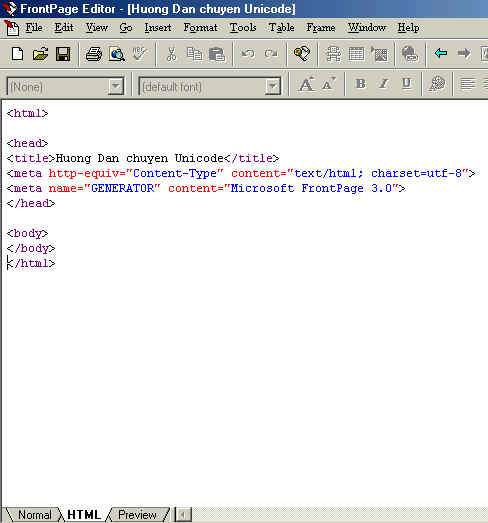Increase text size with large A icon
Screen dimensions: 488x523
306,84
